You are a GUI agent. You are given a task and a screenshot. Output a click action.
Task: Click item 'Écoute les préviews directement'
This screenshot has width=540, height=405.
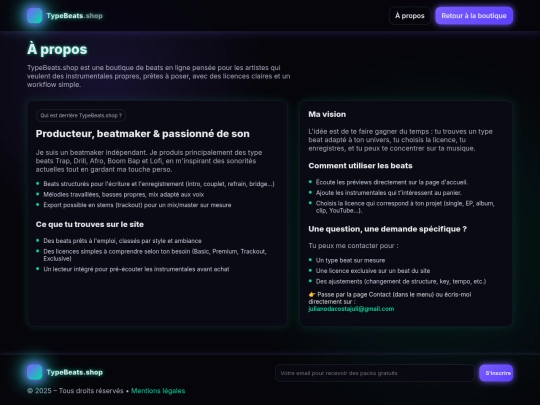(x=392, y=182)
